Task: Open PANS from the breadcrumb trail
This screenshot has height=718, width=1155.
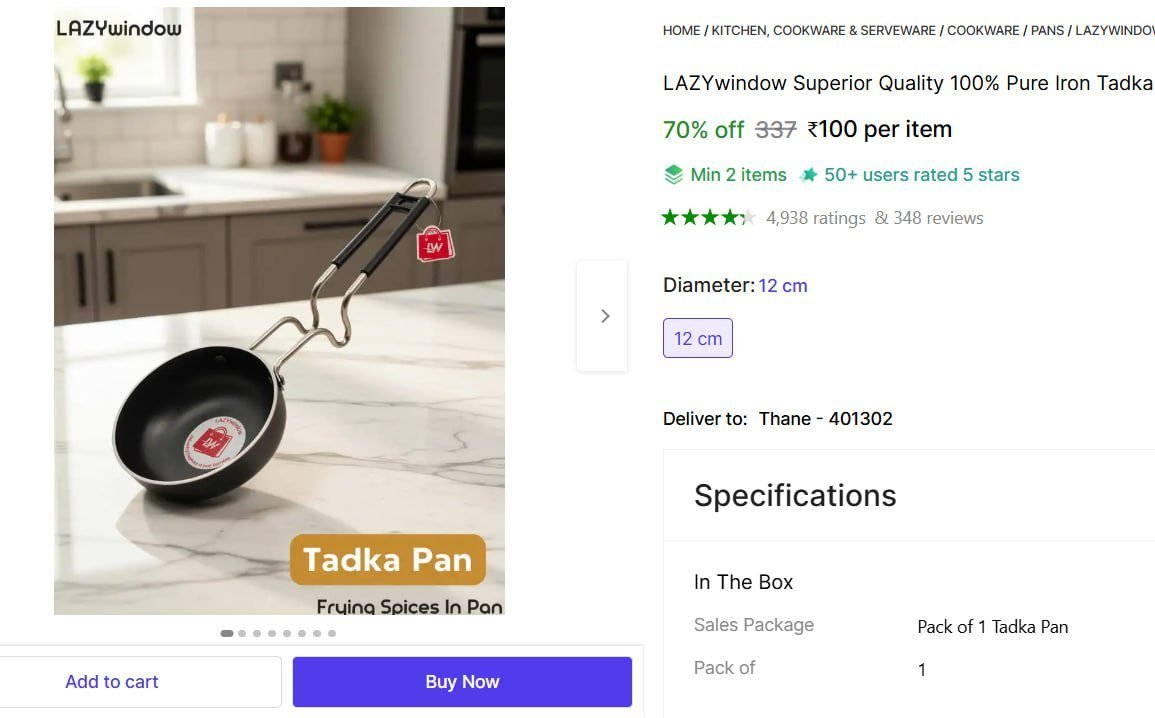Action: click(1048, 30)
